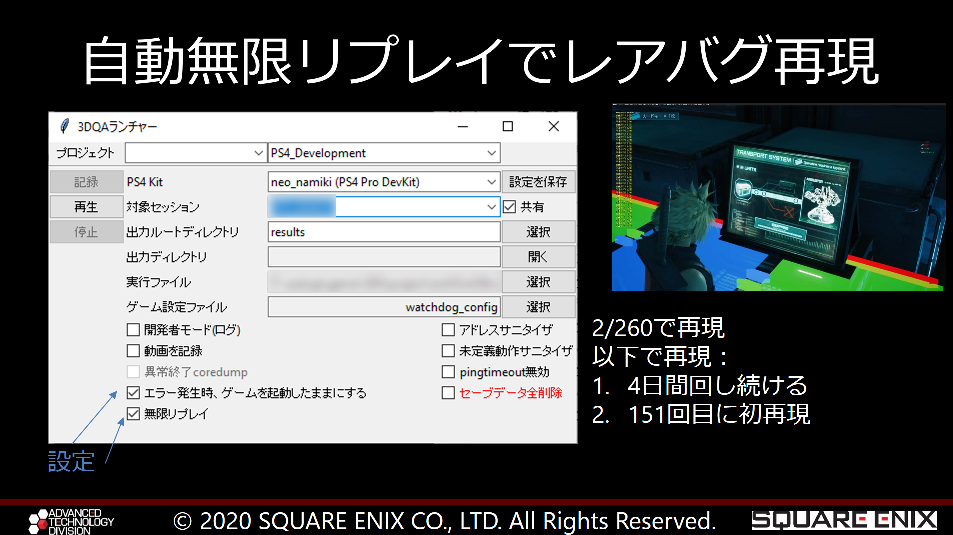Click the 再生 playback button
This screenshot has width=953, height=535.
pos(86,207)
